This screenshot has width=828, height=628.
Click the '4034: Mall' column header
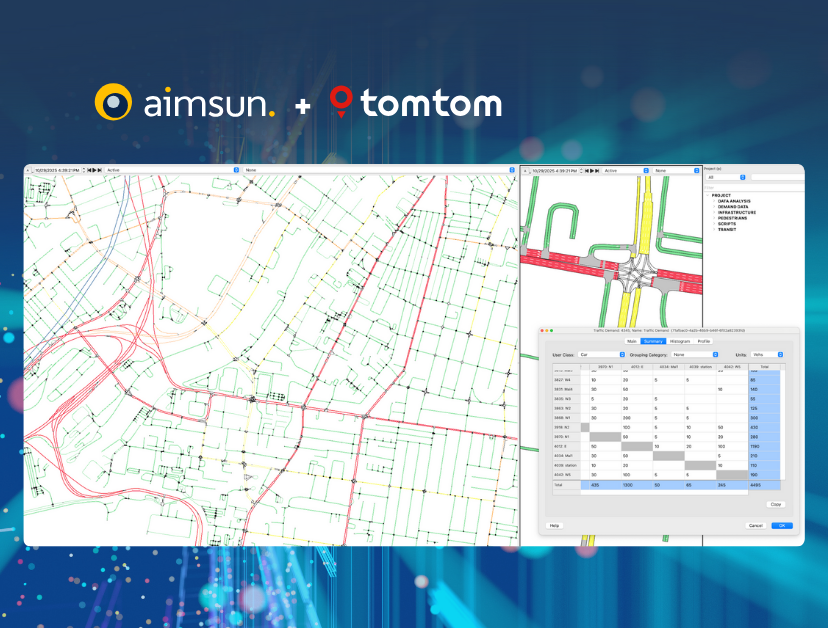click(669, 367)
